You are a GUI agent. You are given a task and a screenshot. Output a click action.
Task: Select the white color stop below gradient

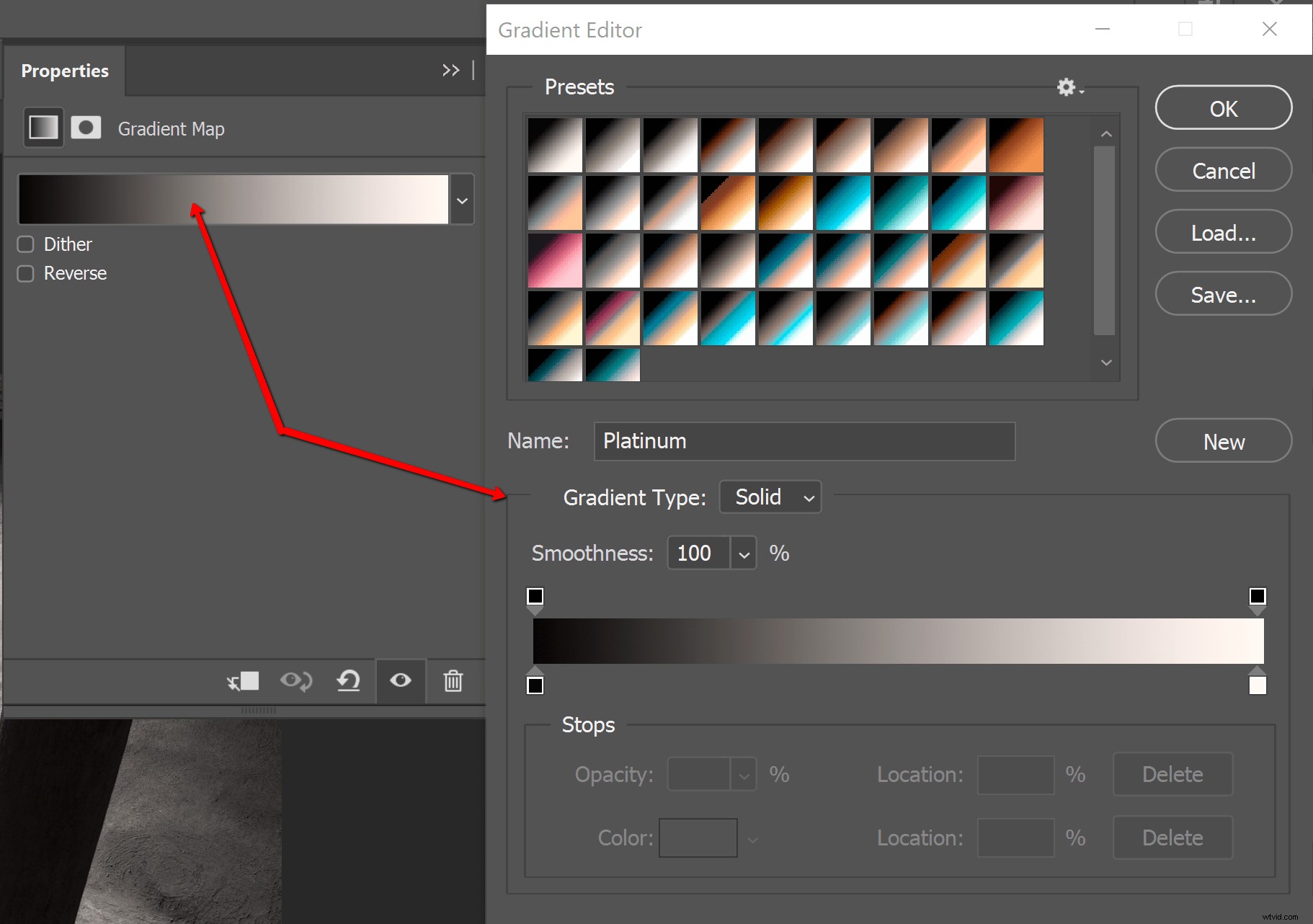(x=1257, y=683)
